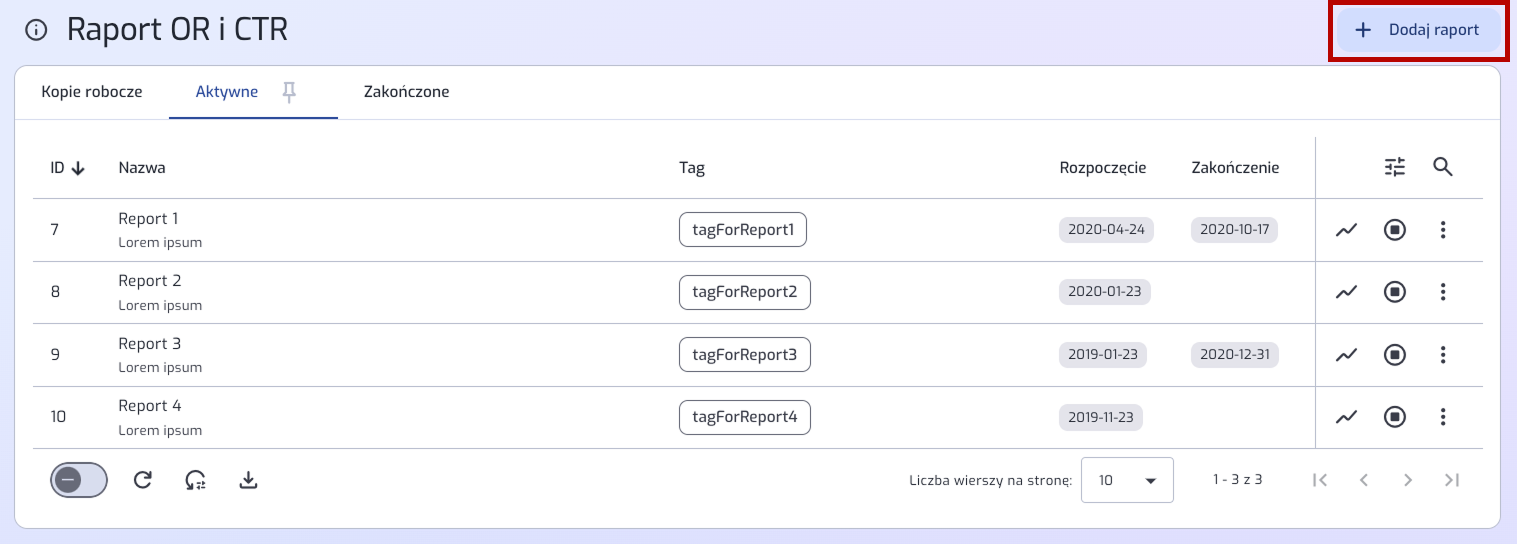Pin the Aktywne tab using the pin icon

tap(289, 92)
